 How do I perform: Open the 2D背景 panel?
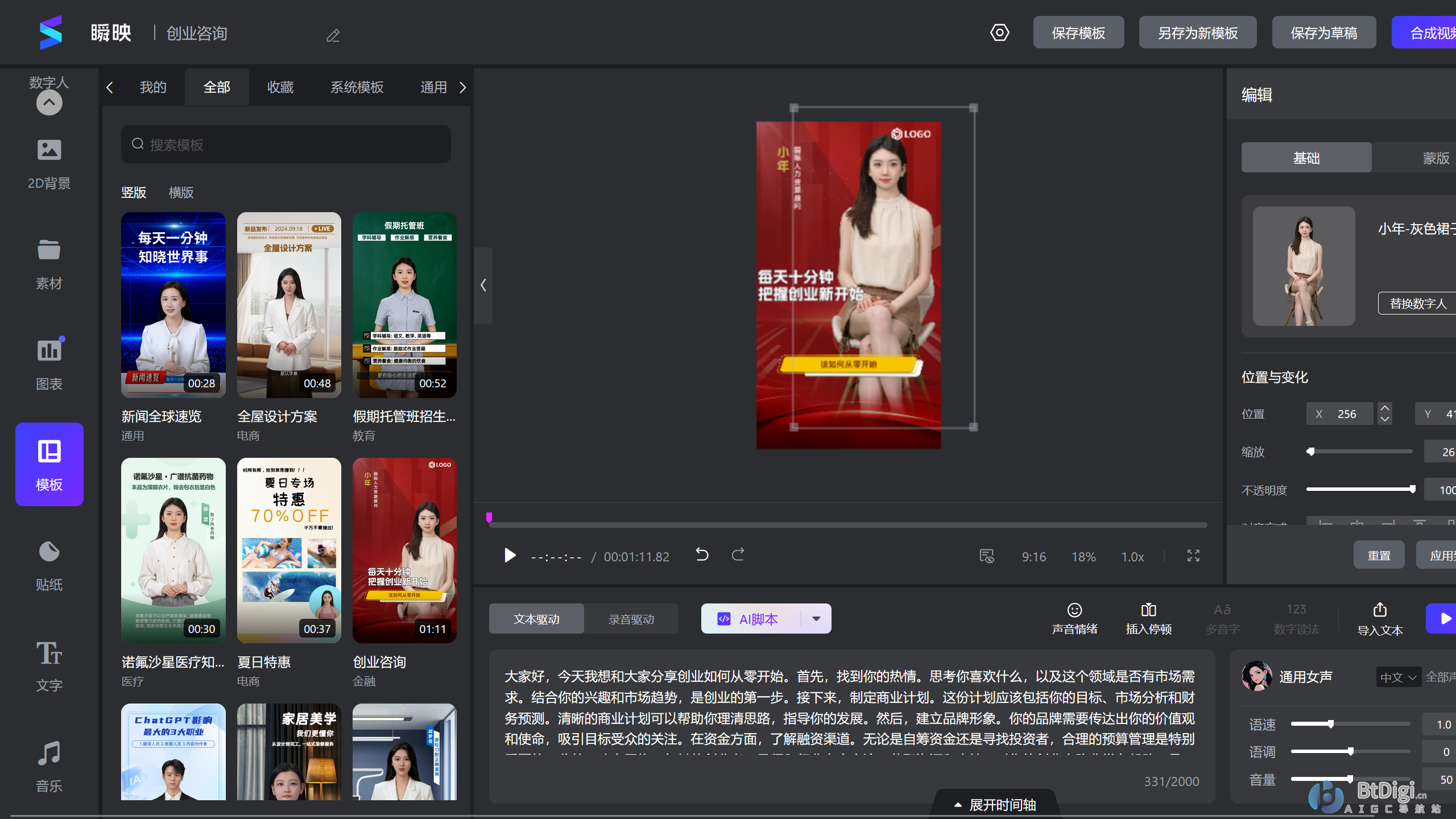49,162
